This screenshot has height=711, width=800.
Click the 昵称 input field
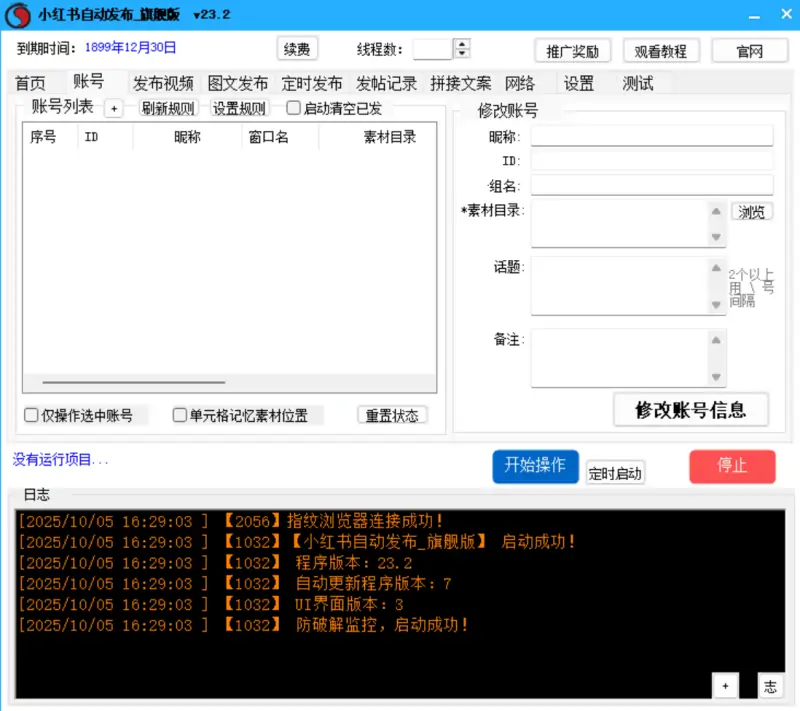click(651, 136)
